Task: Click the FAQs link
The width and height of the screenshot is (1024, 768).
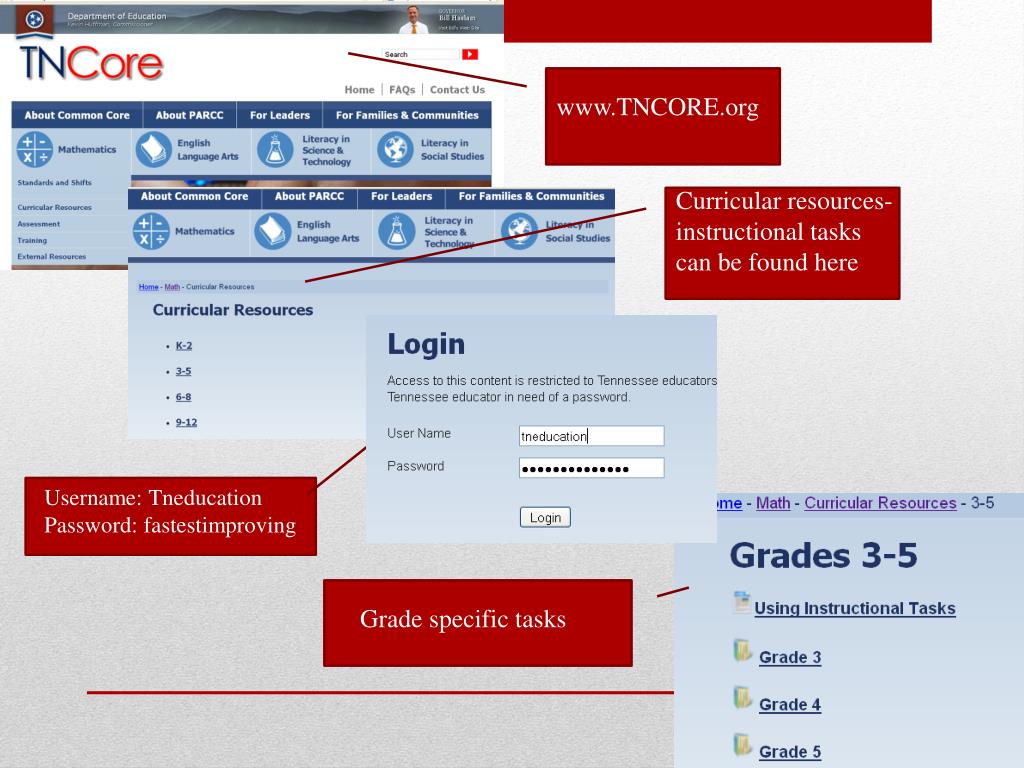Action: pyautogui.click(x=402, y=89)
